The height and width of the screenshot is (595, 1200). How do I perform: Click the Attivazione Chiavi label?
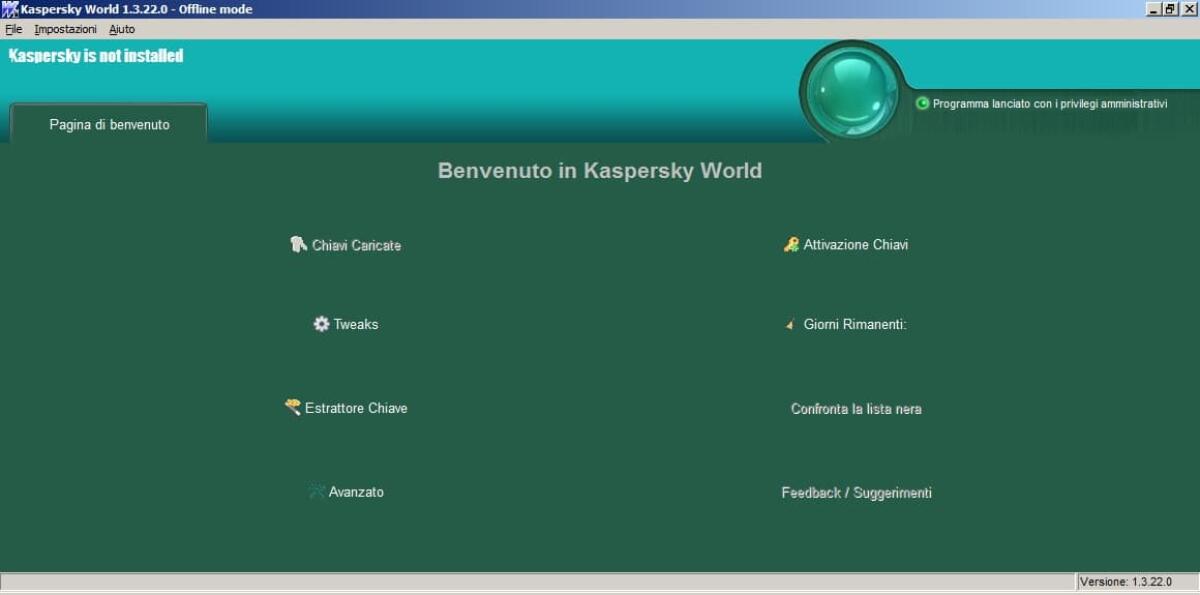click(x=856, y=244)
